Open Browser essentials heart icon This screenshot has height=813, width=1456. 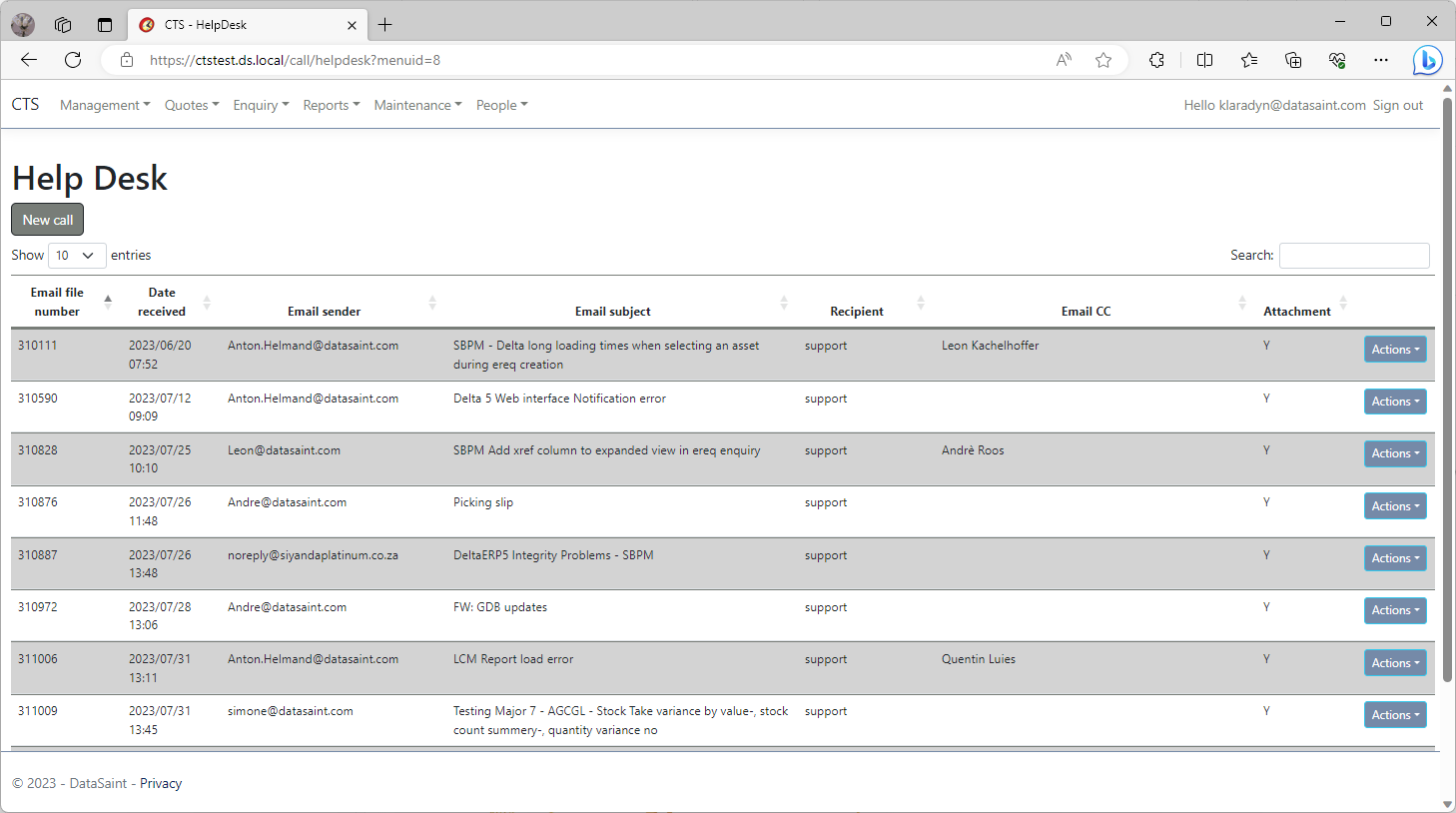(1337, 60)
